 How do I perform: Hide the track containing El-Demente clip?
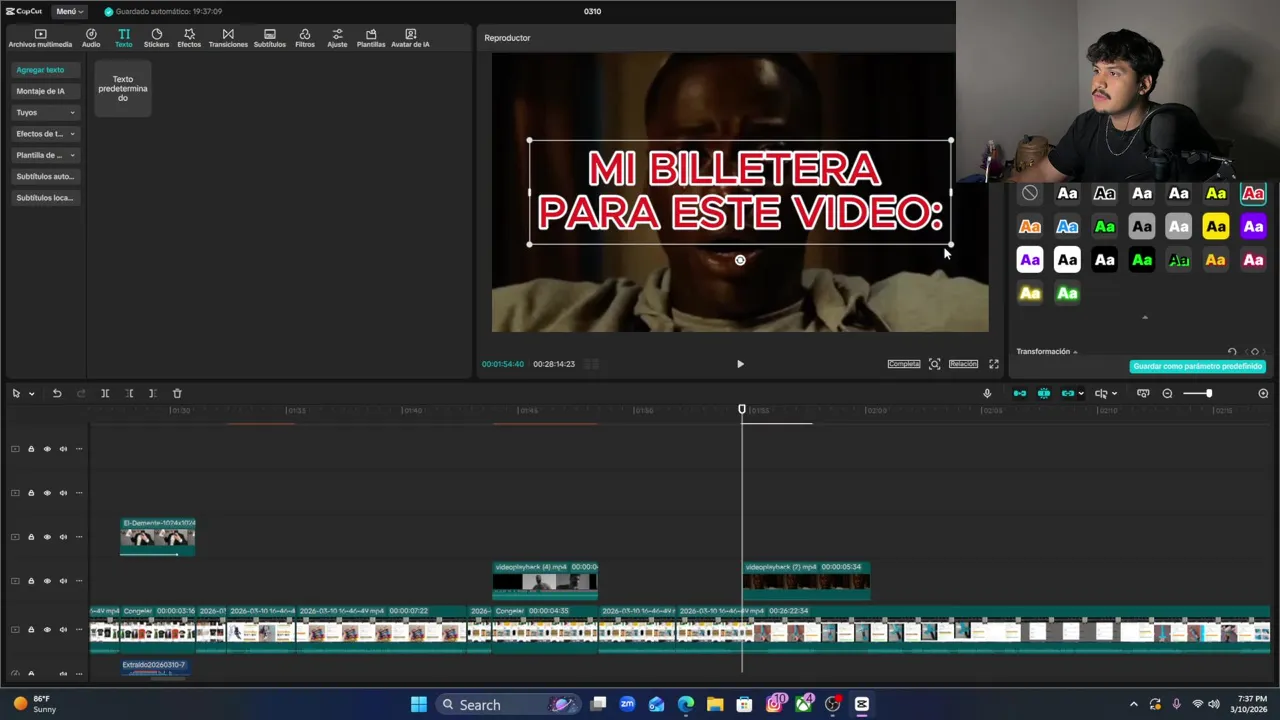tap(47, 537)
